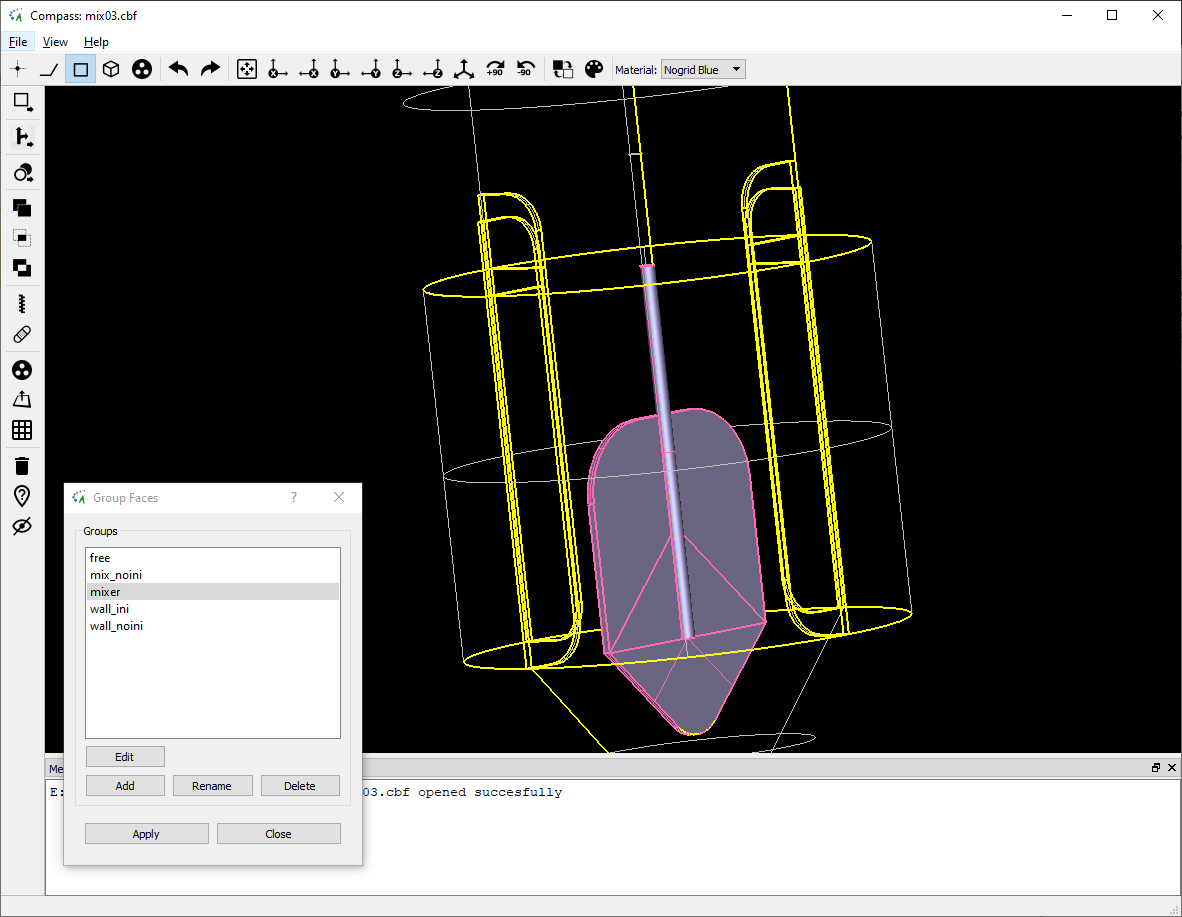Switch to isometric axis view

coord(464,69)
